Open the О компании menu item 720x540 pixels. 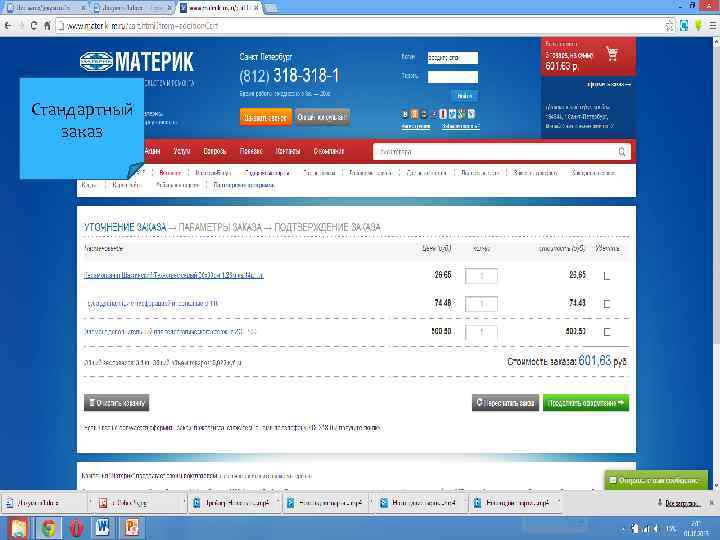pos(329,151)
